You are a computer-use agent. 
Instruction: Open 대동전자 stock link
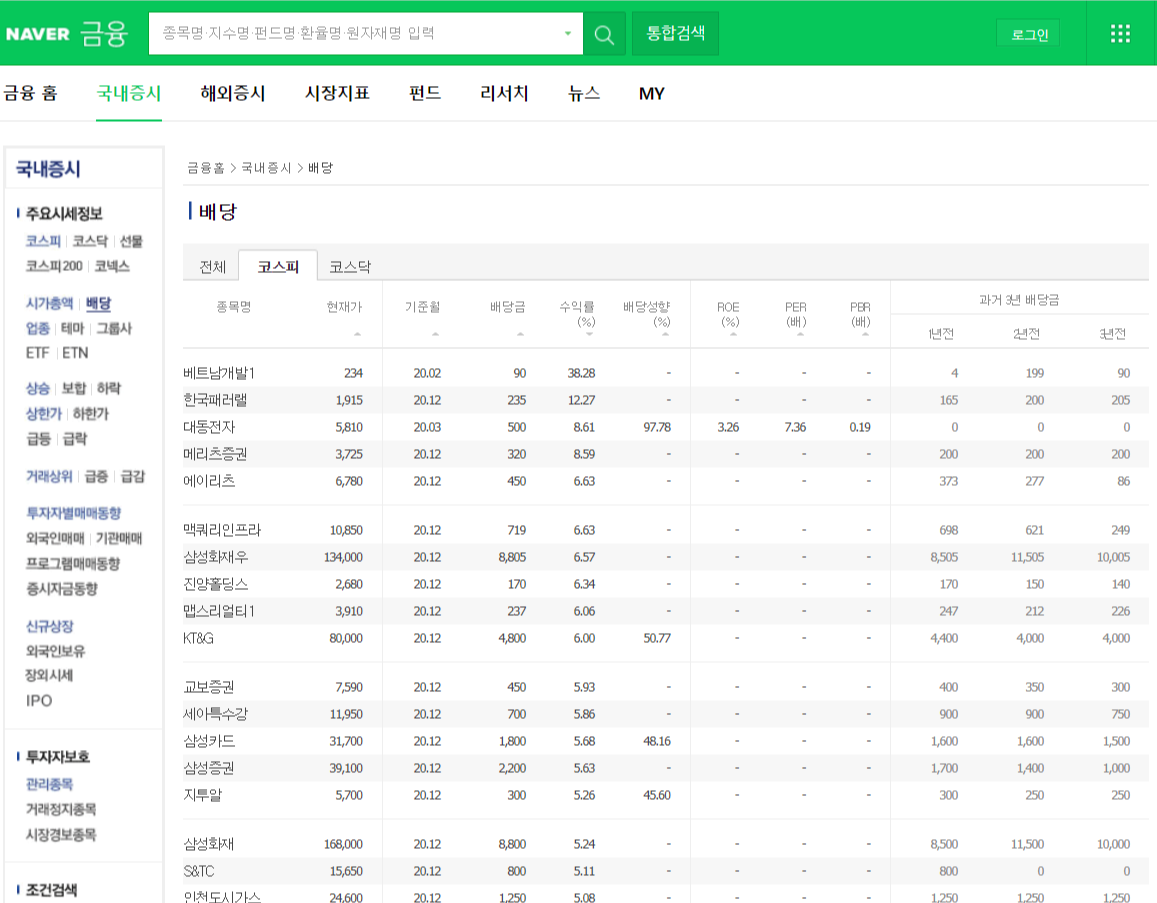209,427
